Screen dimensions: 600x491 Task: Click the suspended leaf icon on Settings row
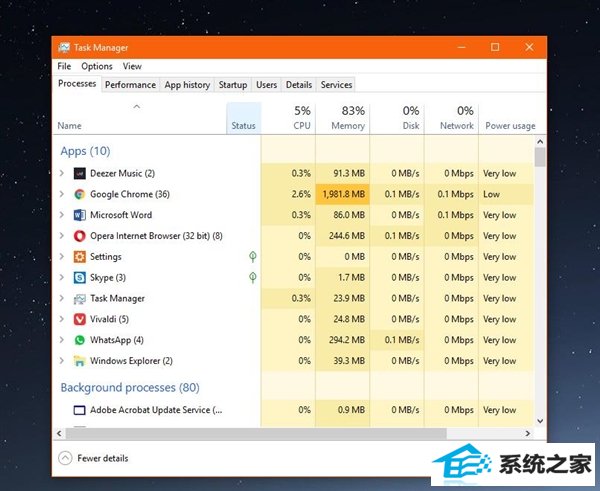253,256
